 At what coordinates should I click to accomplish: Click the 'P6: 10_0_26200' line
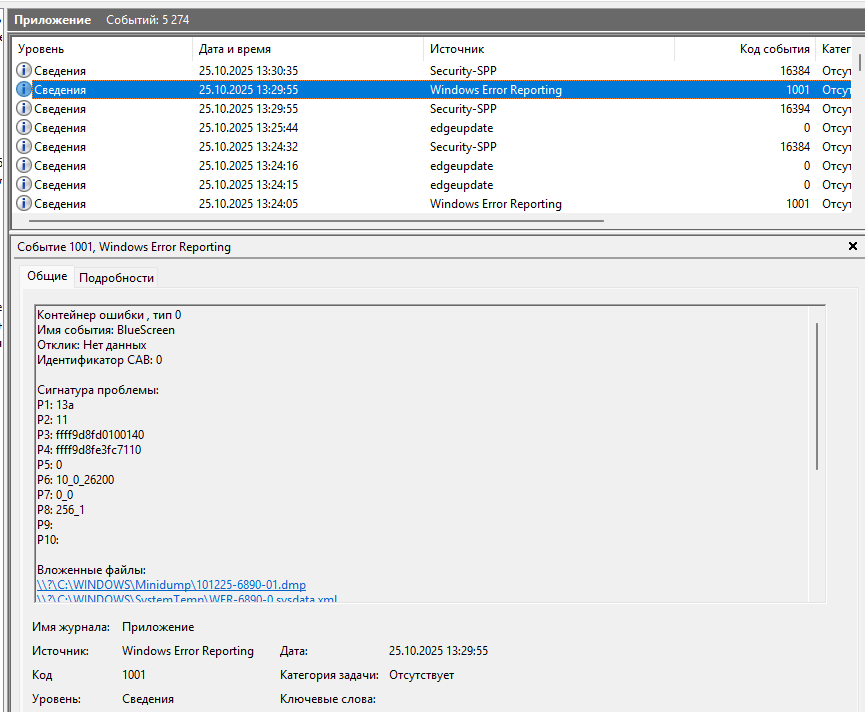pyautogui.click(x=76, y=480)
